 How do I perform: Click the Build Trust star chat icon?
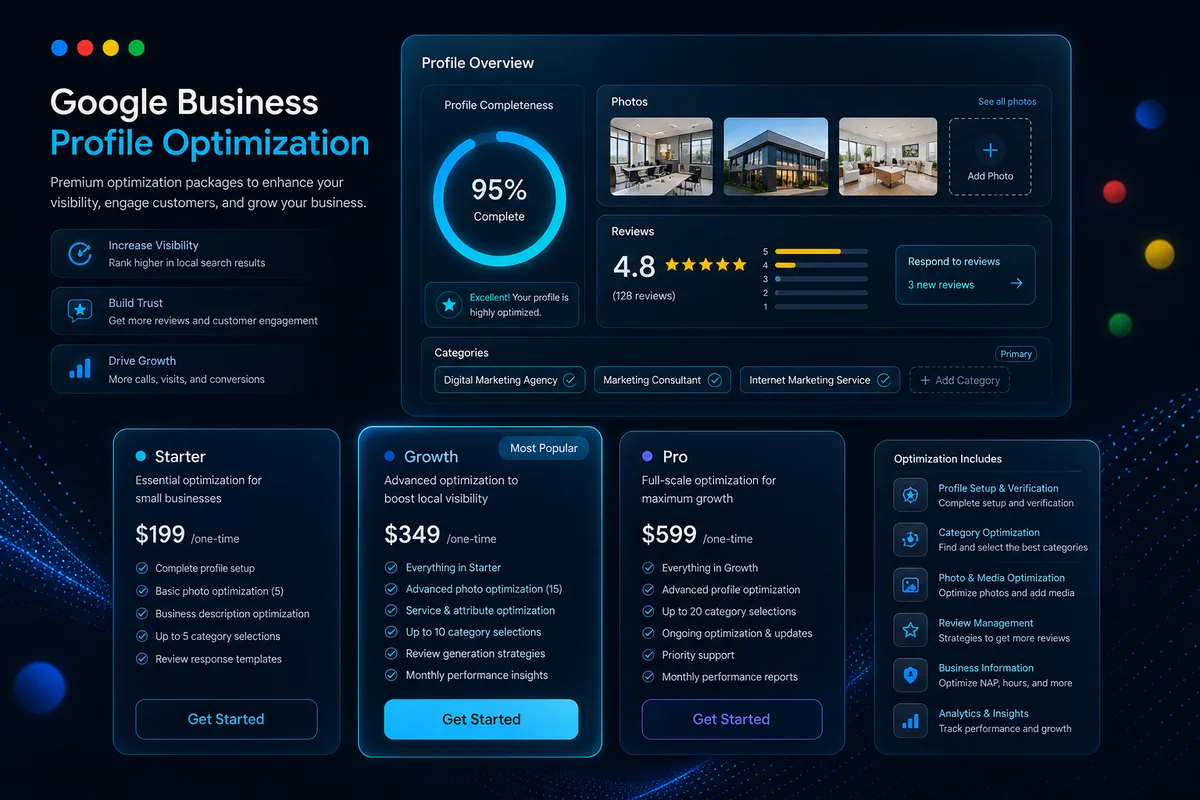(80, 311)
